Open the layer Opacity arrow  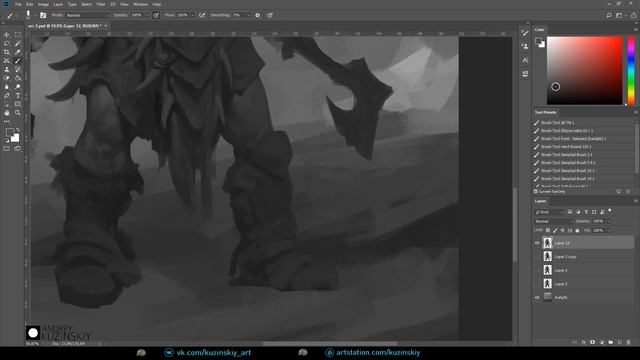click(609, 221)
